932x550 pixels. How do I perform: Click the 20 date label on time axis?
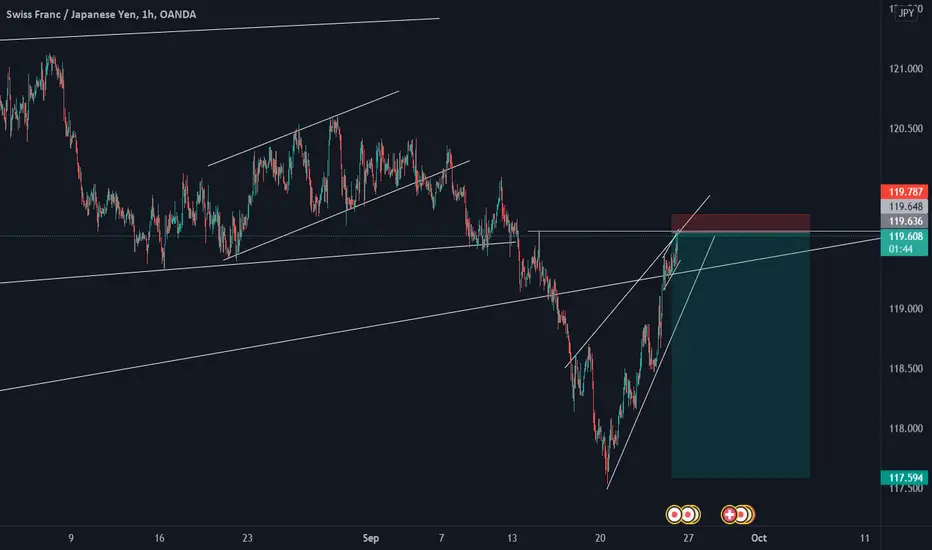tap(600, 538)
